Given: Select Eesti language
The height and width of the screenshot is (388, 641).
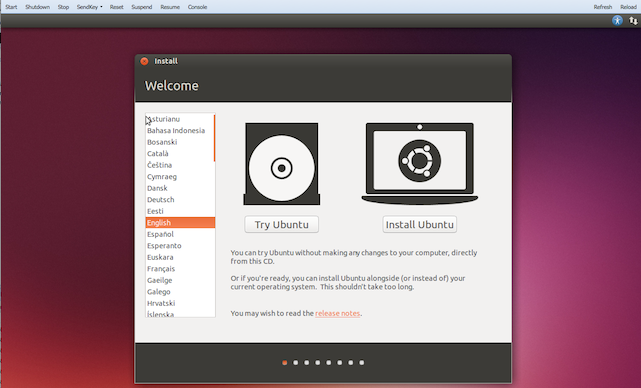Looking at the screenshot, I should point(179,211).
